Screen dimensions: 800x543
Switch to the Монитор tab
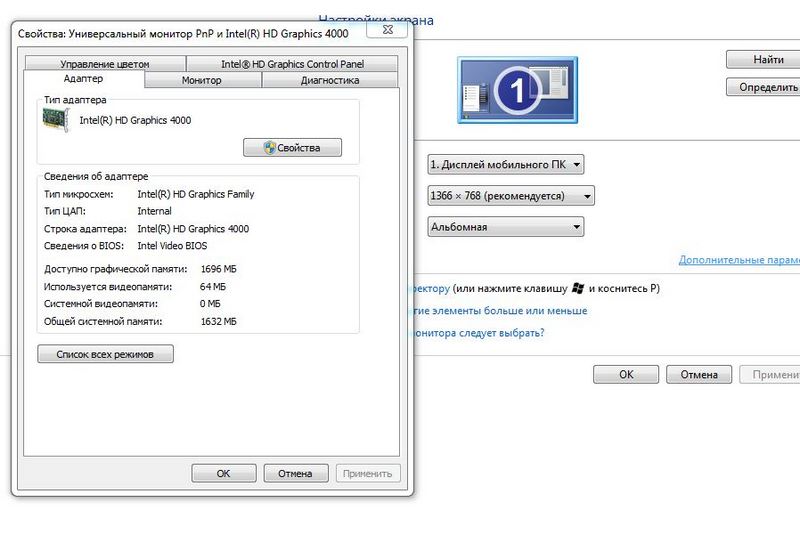tap(202, 80)
